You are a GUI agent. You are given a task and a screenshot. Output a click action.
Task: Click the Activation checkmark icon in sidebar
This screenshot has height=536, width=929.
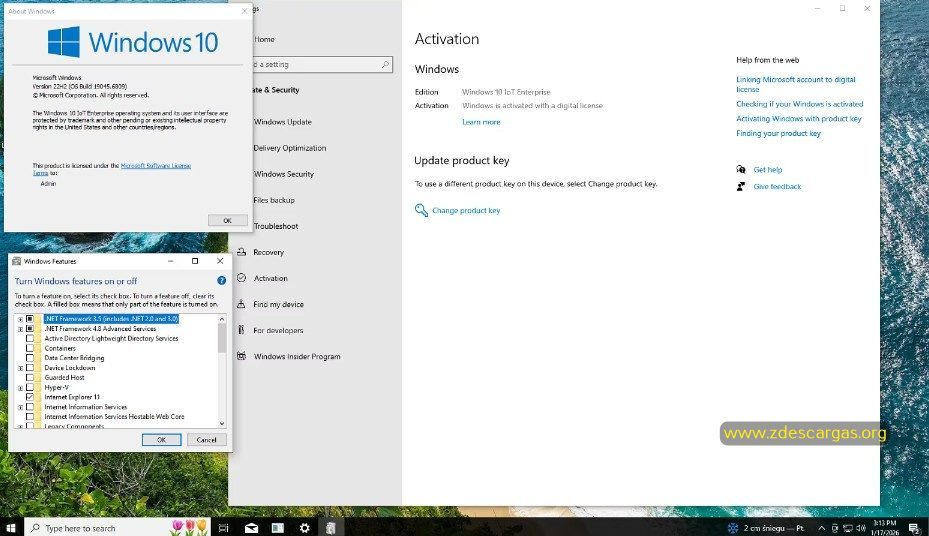(241, 278)
